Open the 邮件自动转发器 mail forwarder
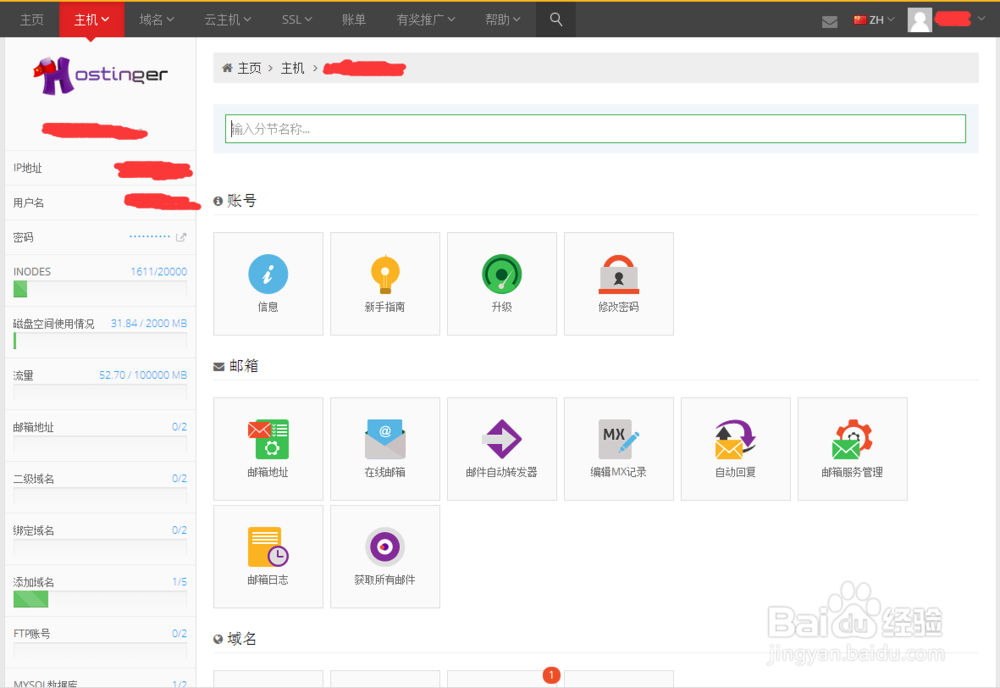 point(501,448)
